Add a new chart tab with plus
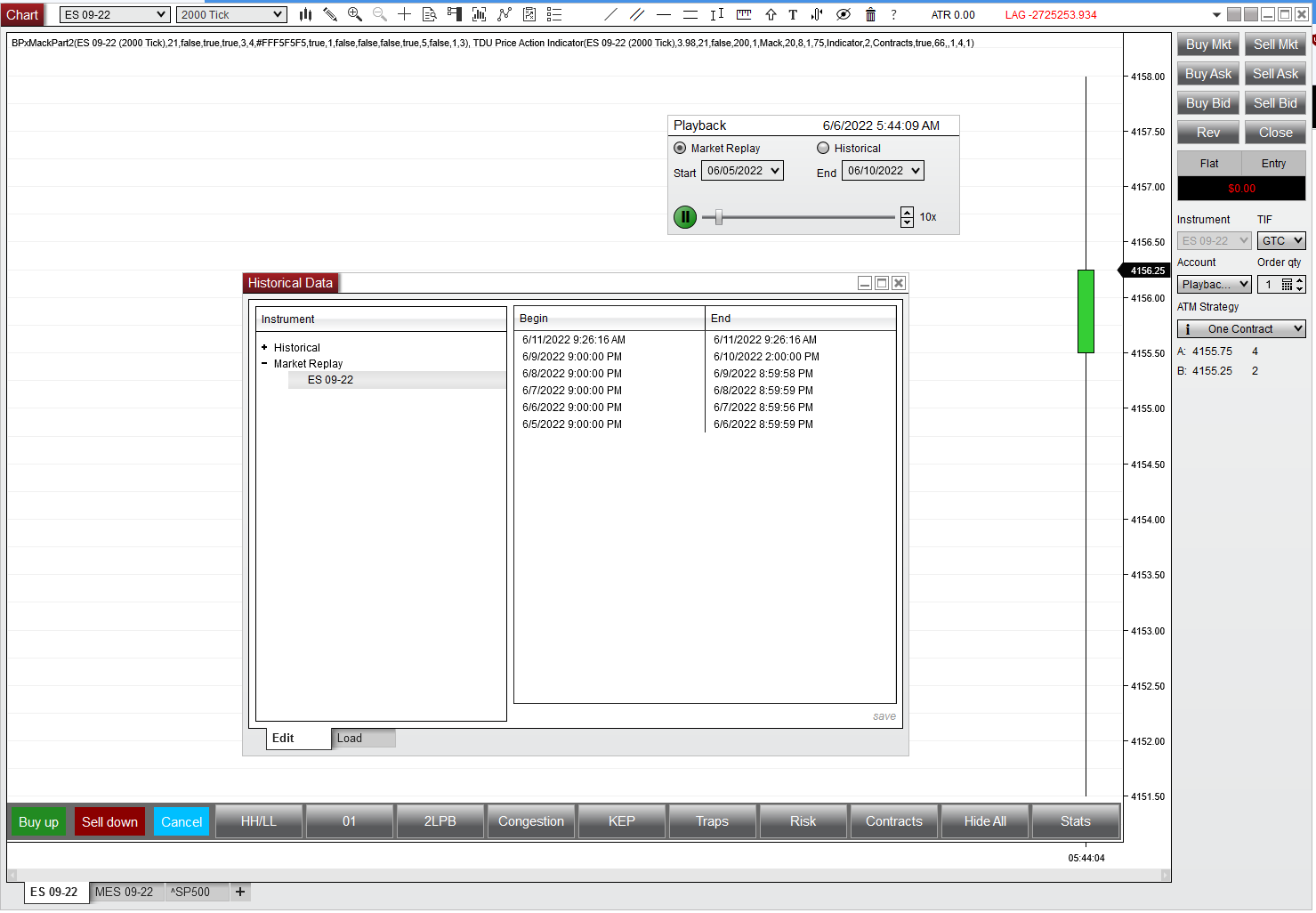Image resolution: width=1316 pixels, height=913 pixels. coord(240,892)
